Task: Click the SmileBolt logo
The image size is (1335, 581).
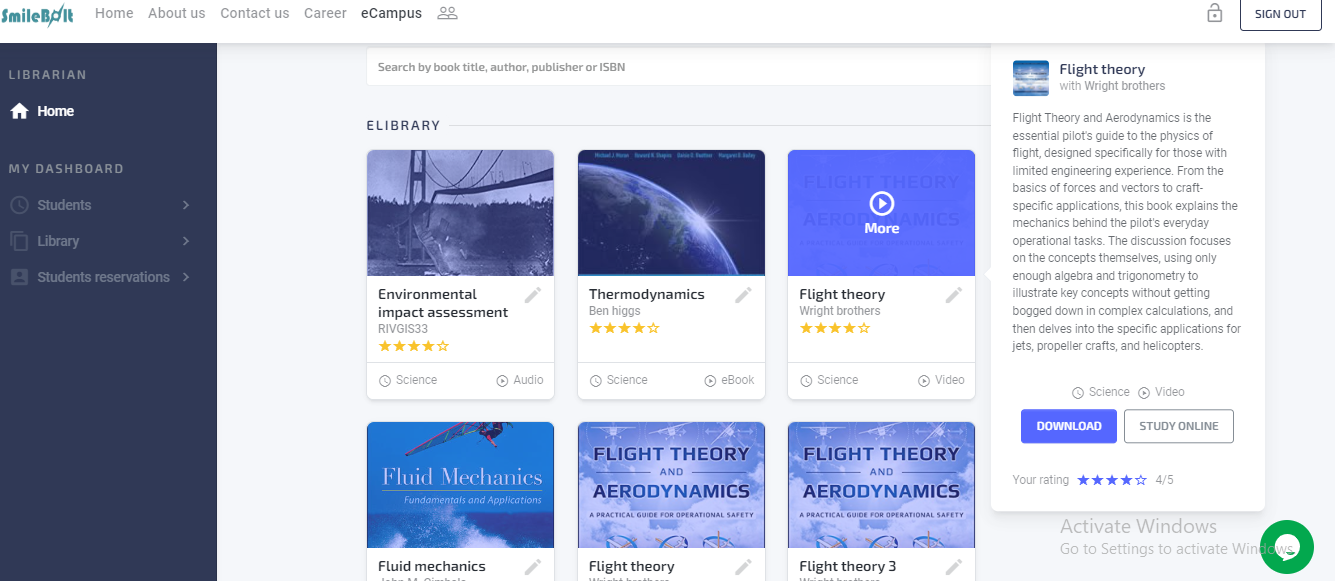Action: click(38, 15)
